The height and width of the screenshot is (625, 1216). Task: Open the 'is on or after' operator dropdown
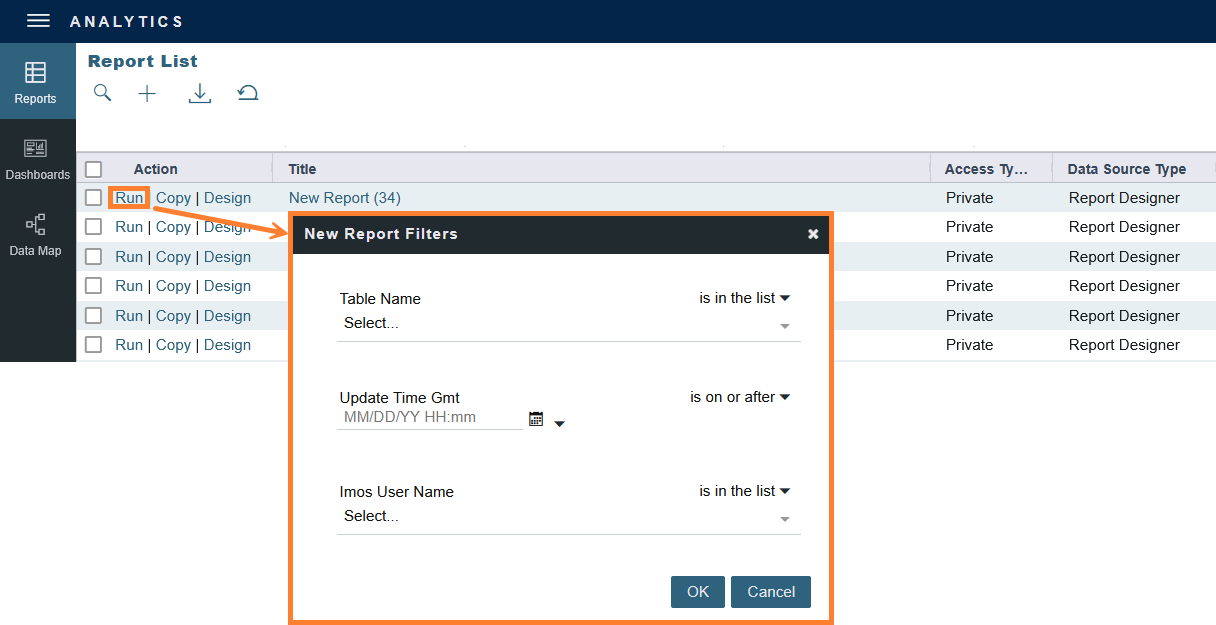[739, 397]
